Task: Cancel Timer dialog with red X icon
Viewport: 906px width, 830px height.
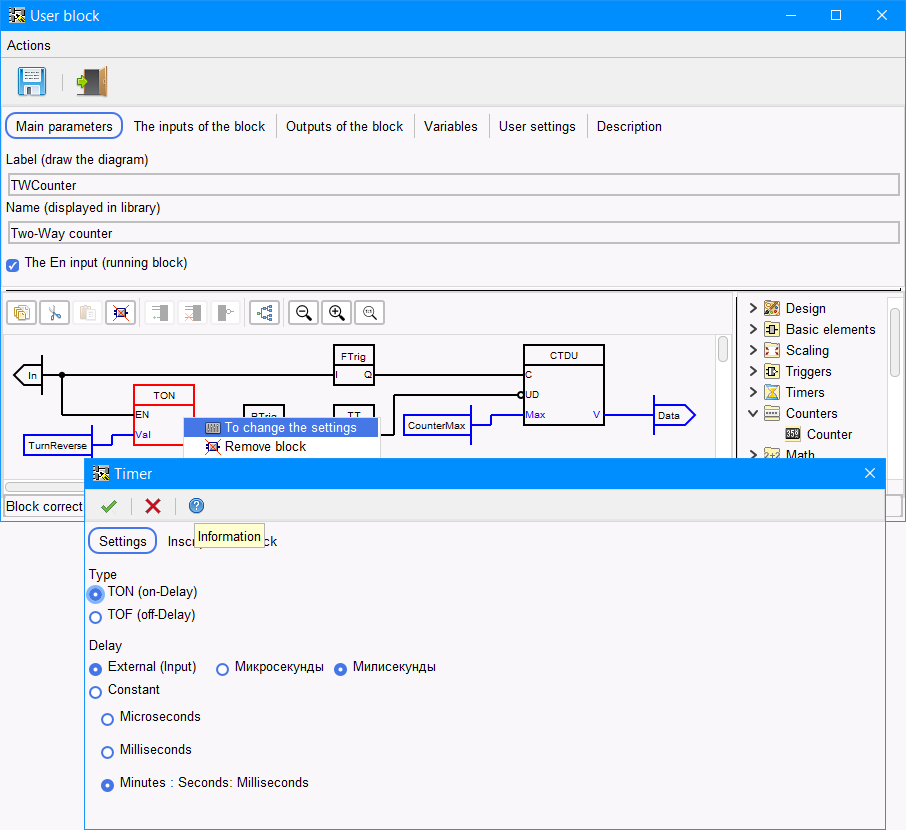Action: point(153,506)
